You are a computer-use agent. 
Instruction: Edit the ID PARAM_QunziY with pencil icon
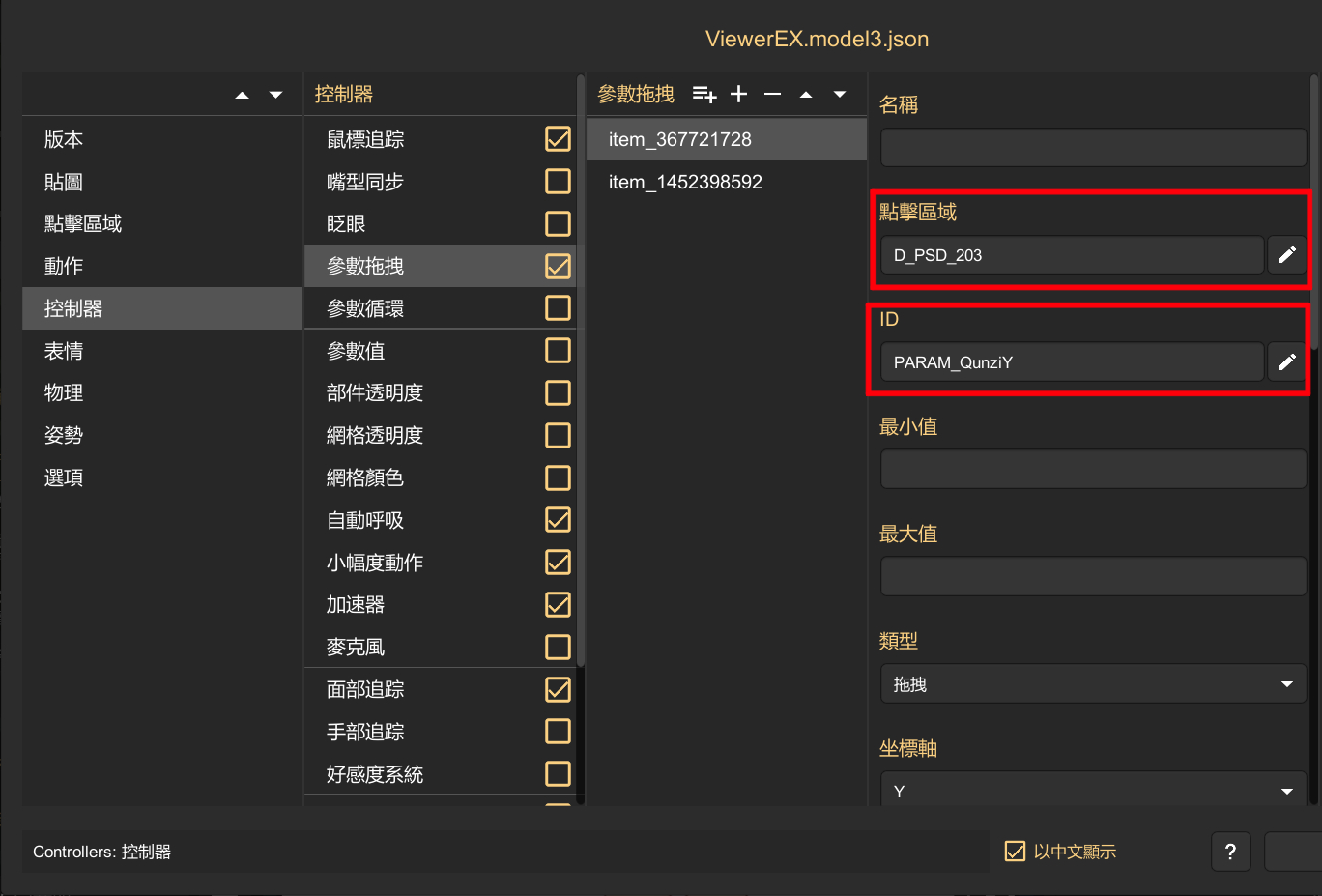click(1286, 362)
